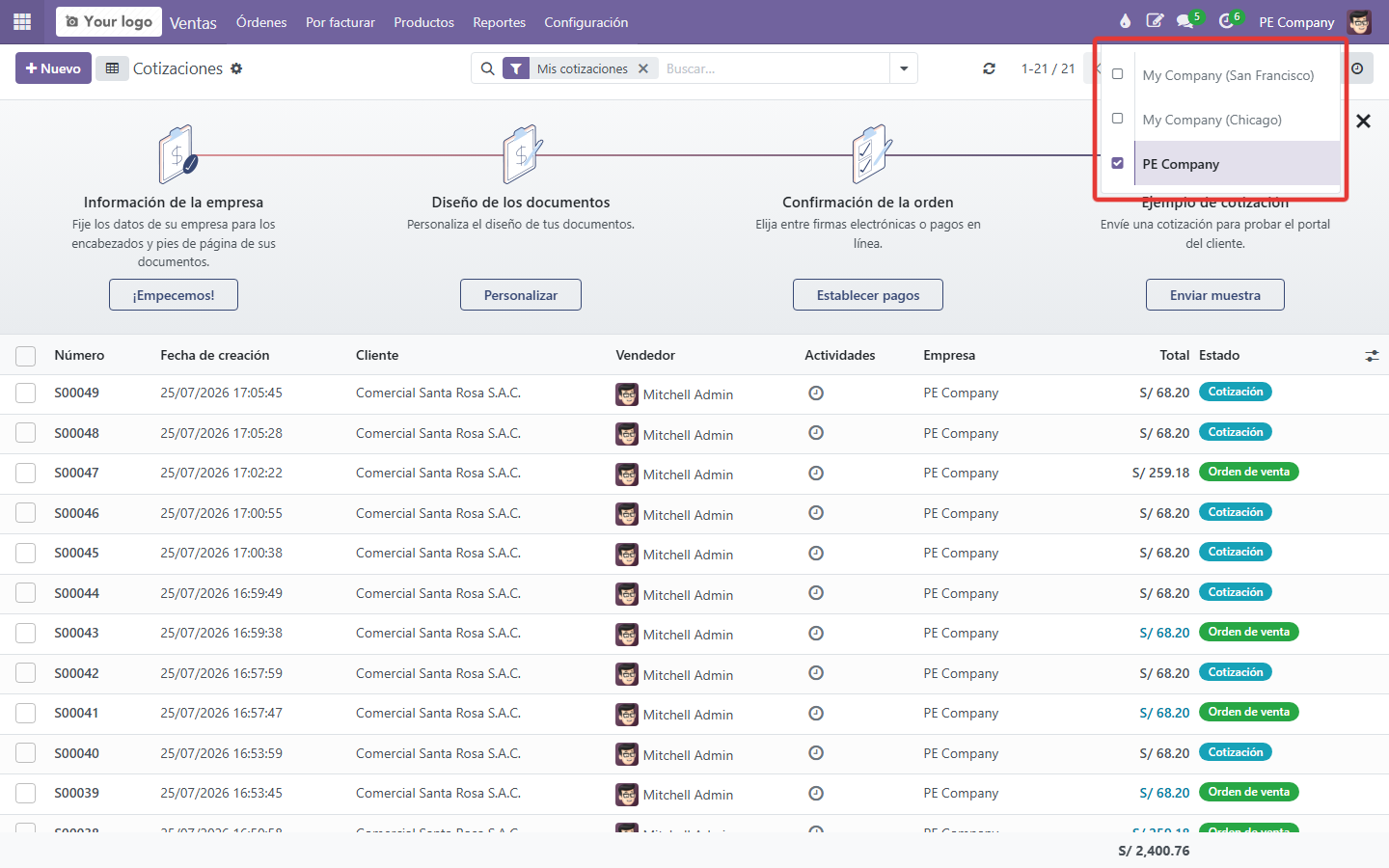The image size is (1389, 868).
Task: Click the Establecer pagos button
Action: tap(868, 295)
